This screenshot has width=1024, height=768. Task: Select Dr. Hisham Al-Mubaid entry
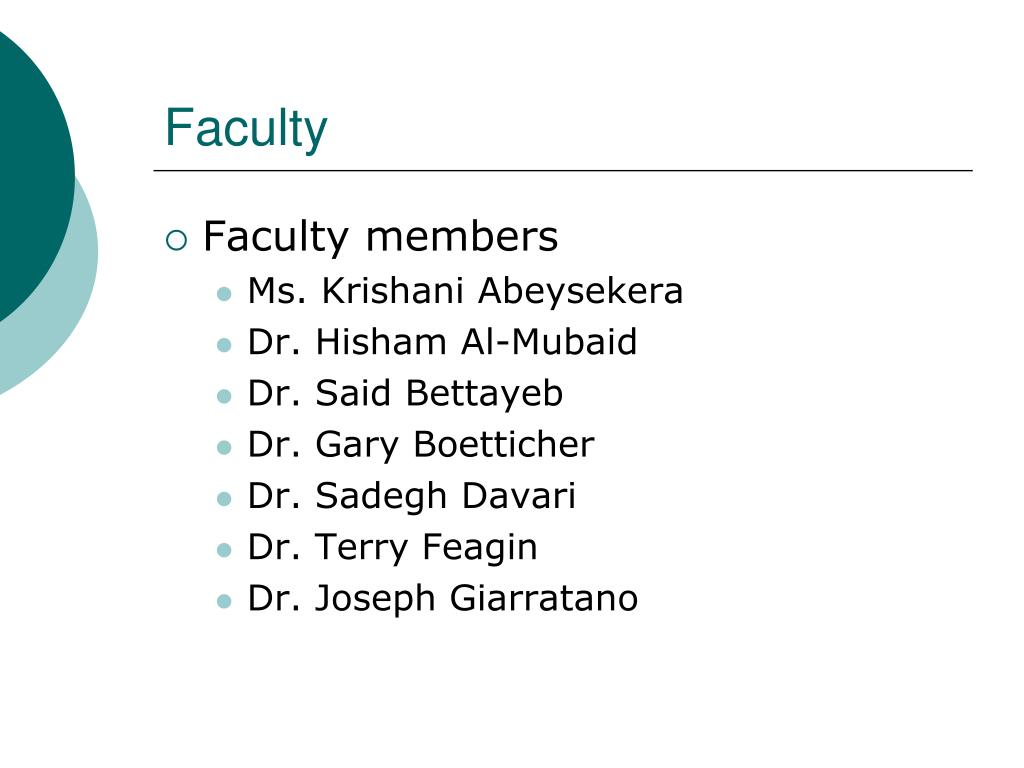pyautogui.click(x=442, y=342)
